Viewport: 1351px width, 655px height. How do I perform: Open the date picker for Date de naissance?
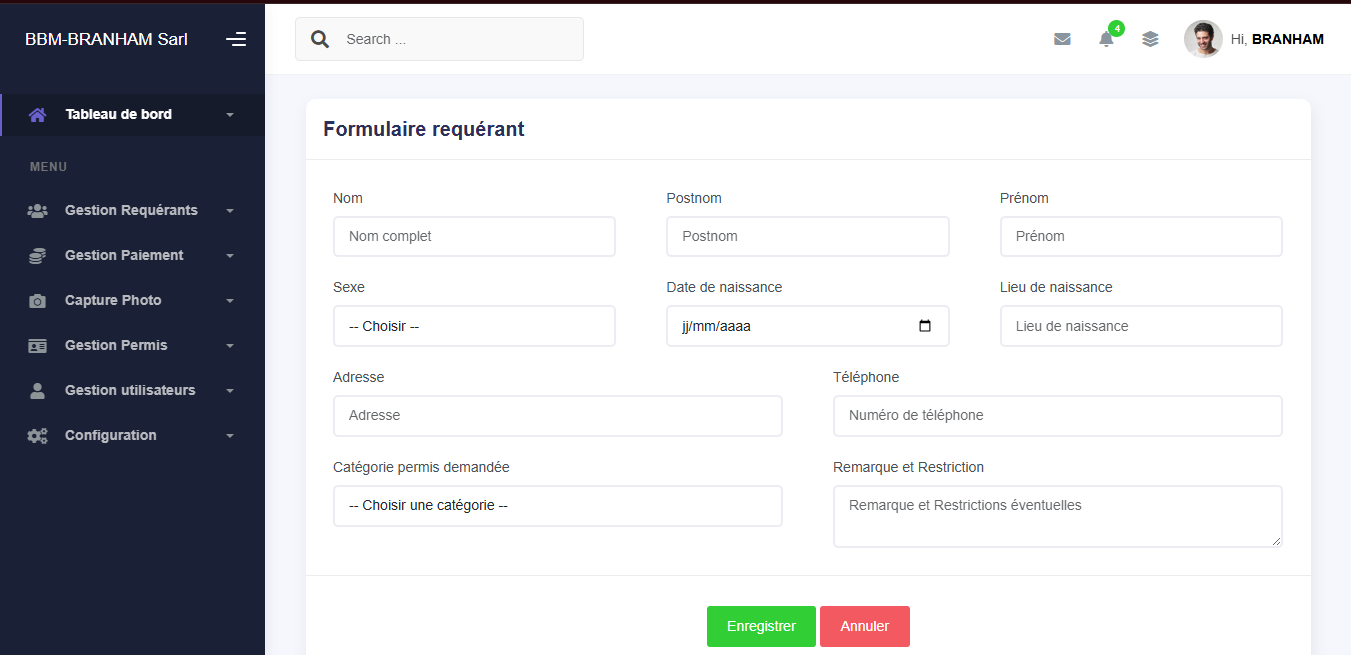925,326
